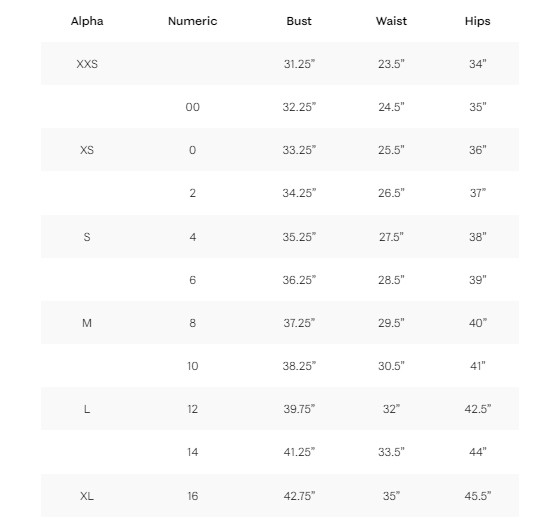Select the XS alpha size cell

point(87,150)
